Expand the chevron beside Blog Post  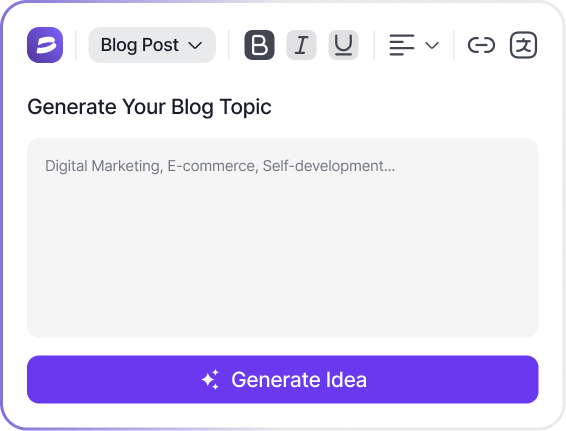[x=195, y=45]
